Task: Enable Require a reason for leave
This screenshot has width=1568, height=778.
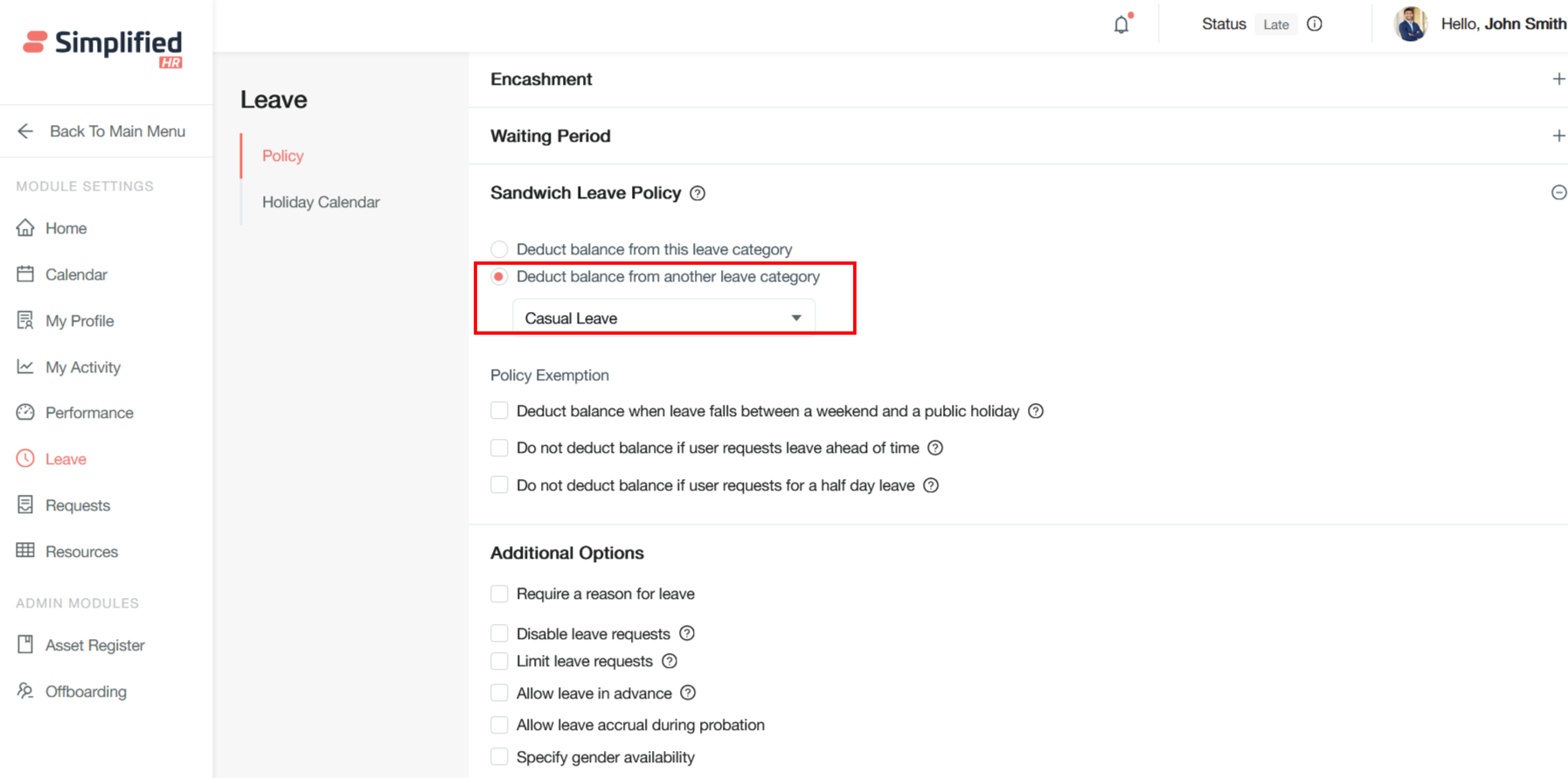Action: tap(499, 594)
